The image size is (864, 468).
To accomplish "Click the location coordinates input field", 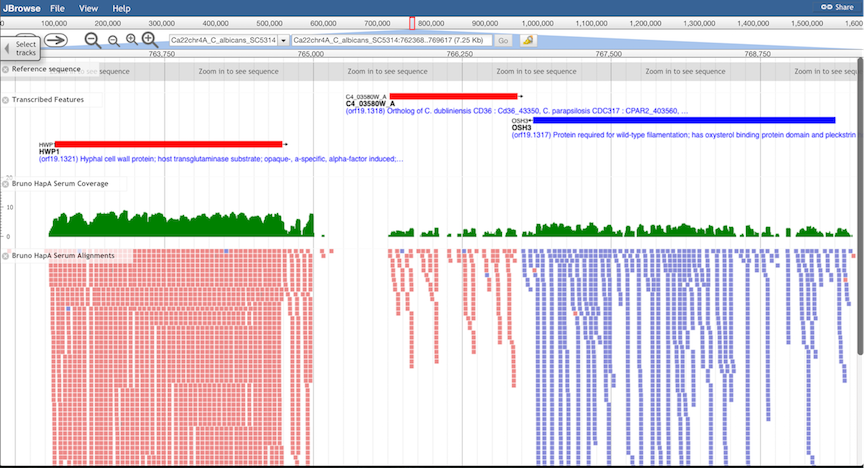I will pyautogui.click(x=390, y=40).
